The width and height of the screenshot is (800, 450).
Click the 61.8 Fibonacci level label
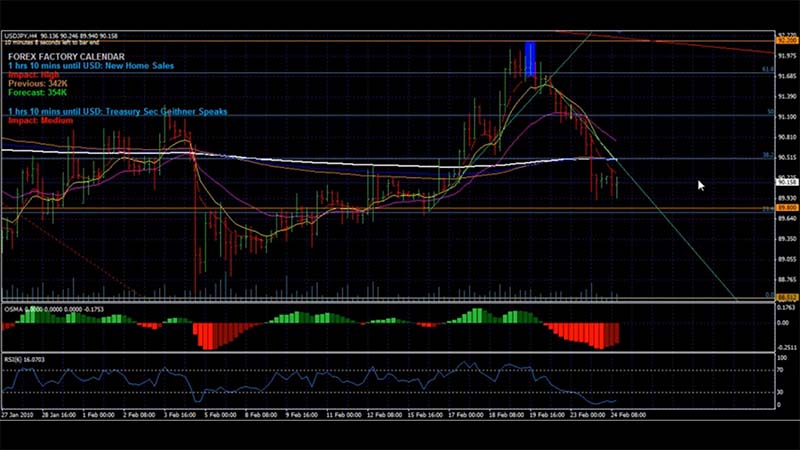pos(766,70)
